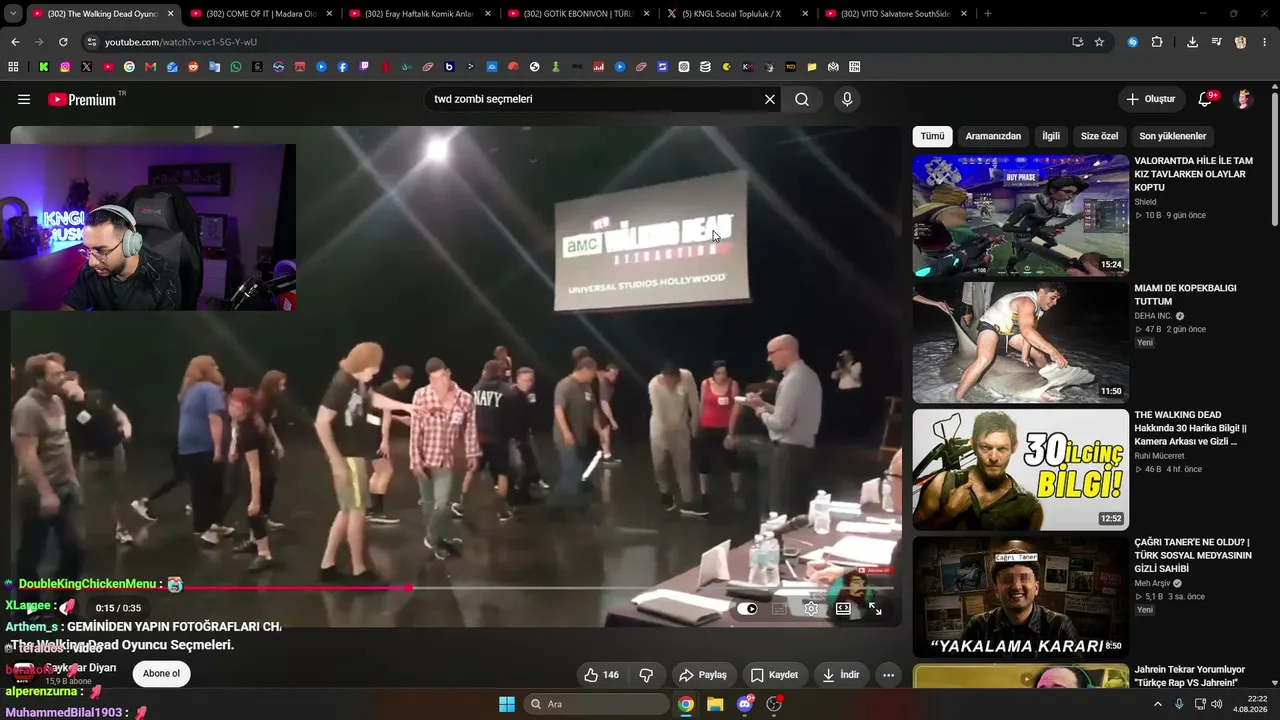Image resolution: width=1280 pixels, height=720 pixels.
Task: Open Miami köpekbalığı video thumbnail
Action: tap(1020, 342)
